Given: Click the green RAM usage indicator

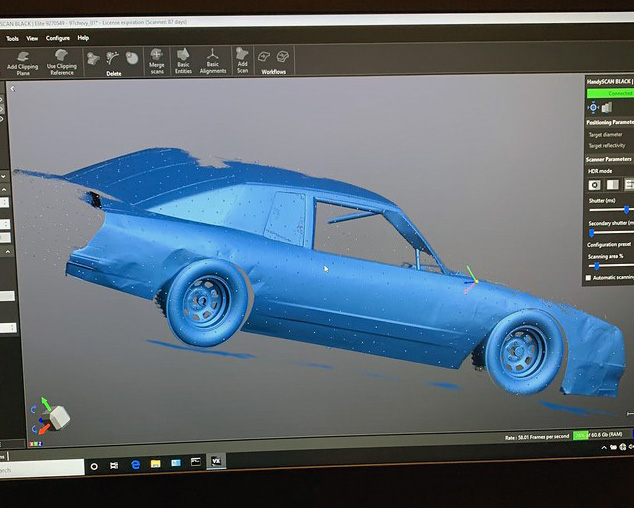Looking at the screenshot, I should coord(581,436).
